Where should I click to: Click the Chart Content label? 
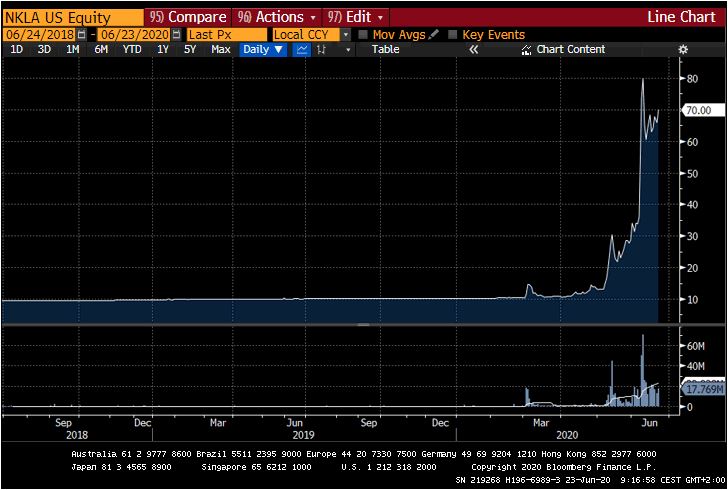tap(571, 49)
